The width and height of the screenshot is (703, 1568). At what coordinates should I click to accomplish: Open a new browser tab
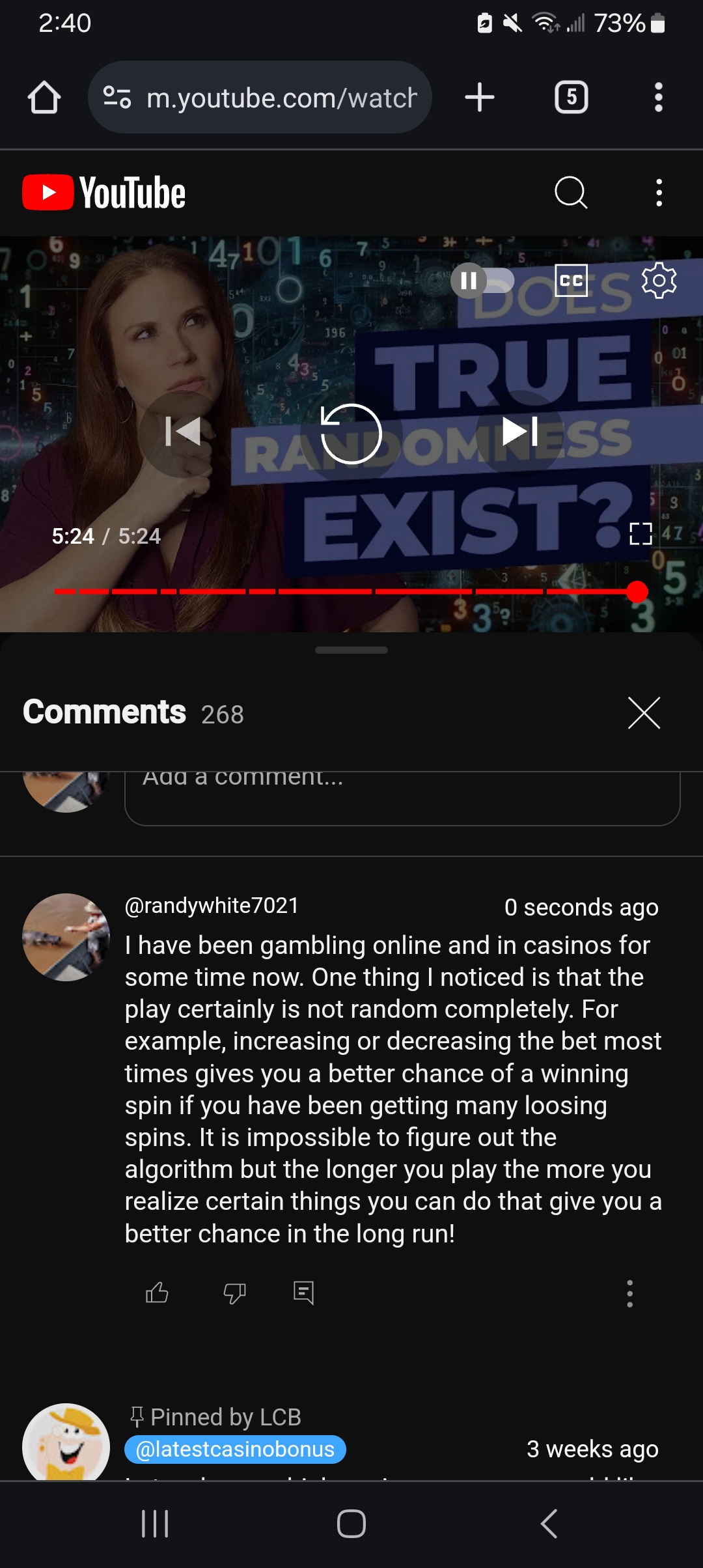[x=480, y=97]
